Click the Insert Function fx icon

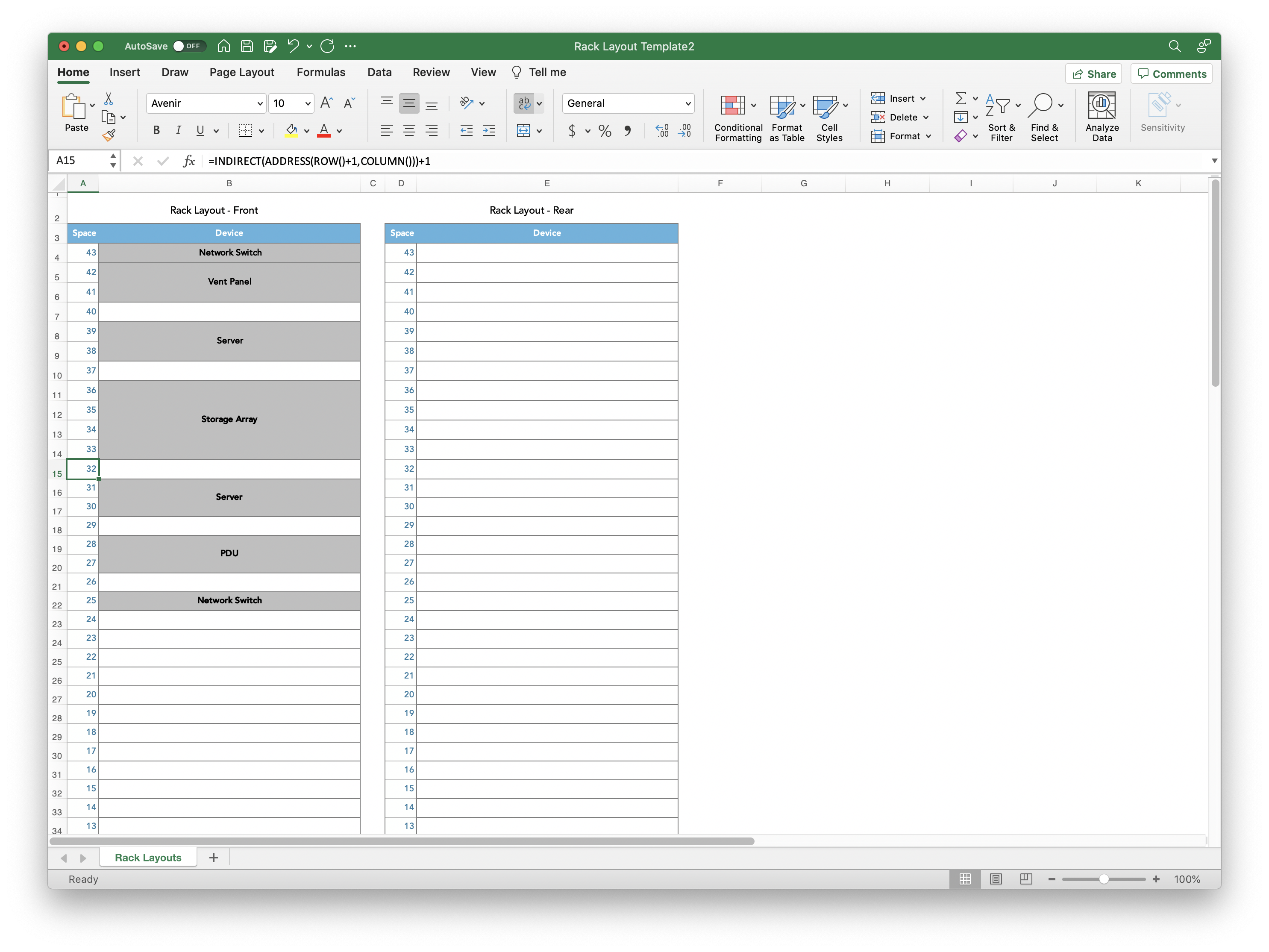point(189,161)
